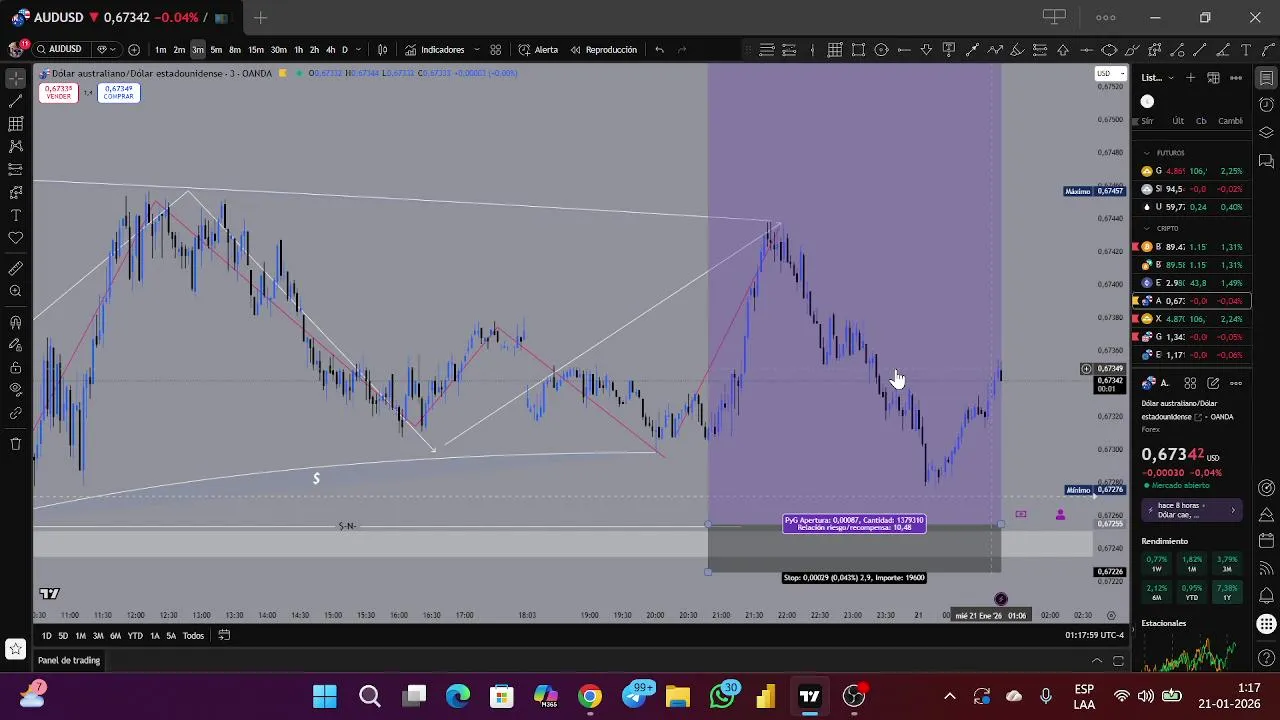Open the alerts clock icon in right sidebar
This screenshot has width=1280, height=720.
(1266, 105)
